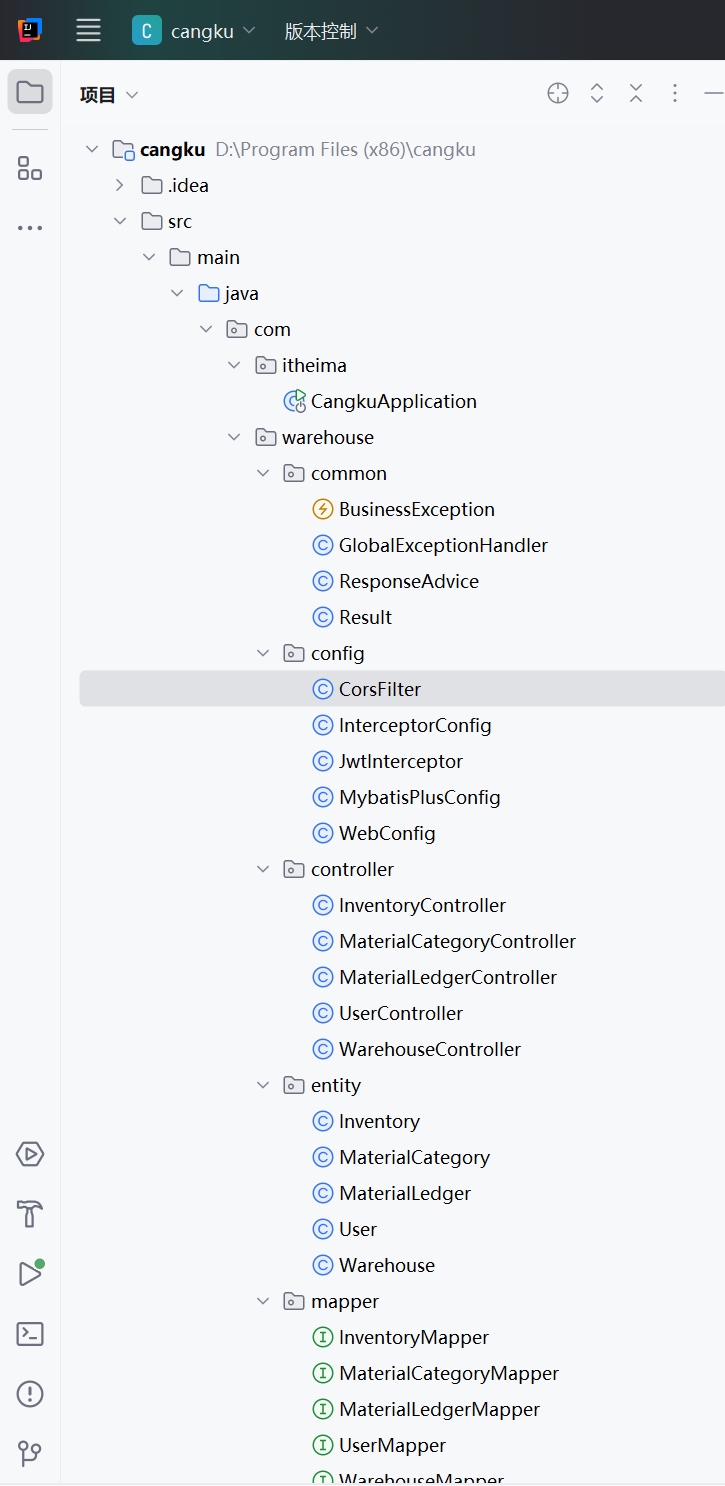The height and width of the screenshot is (1486, 725).
Task: Collapse the controller package
Action: coord(263,869)
